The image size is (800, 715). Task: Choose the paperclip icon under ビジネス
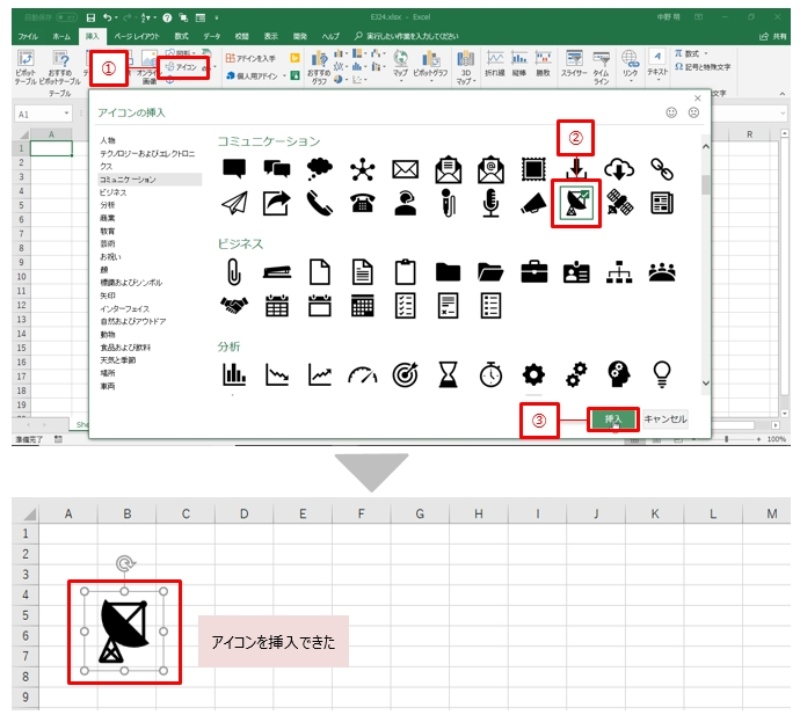coord(234,270)
